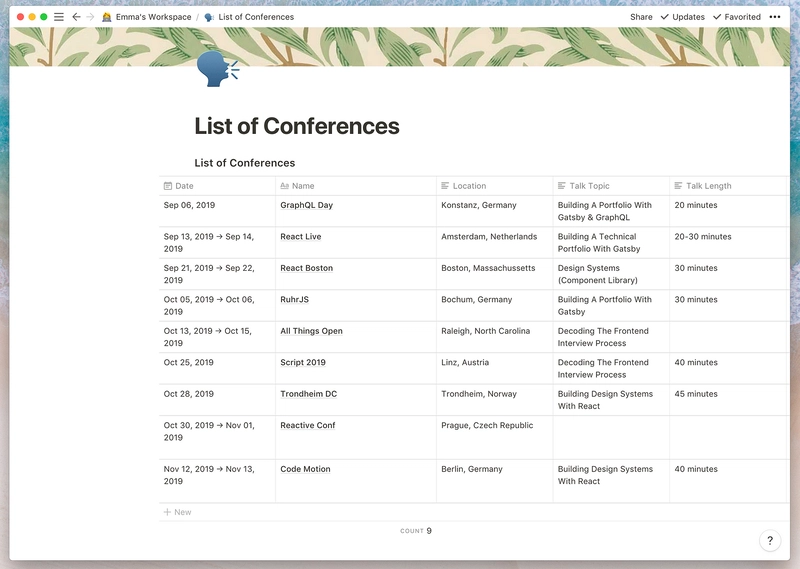The image size is (800, 569).
Task: Open the Date column header menu
Action: tap(217, 186)
